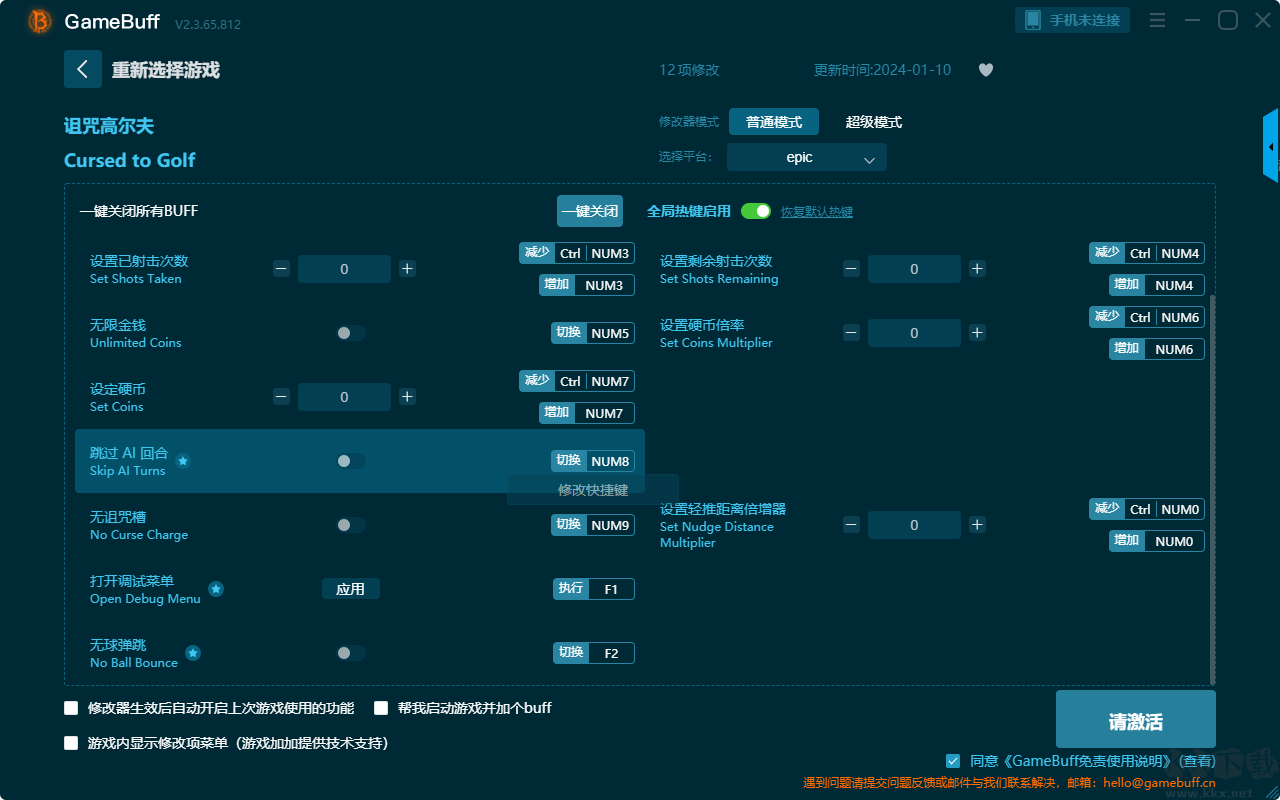Click the cheat list vertical scrollbar
Viewport: 1280px width, 800px height.
1213,489
